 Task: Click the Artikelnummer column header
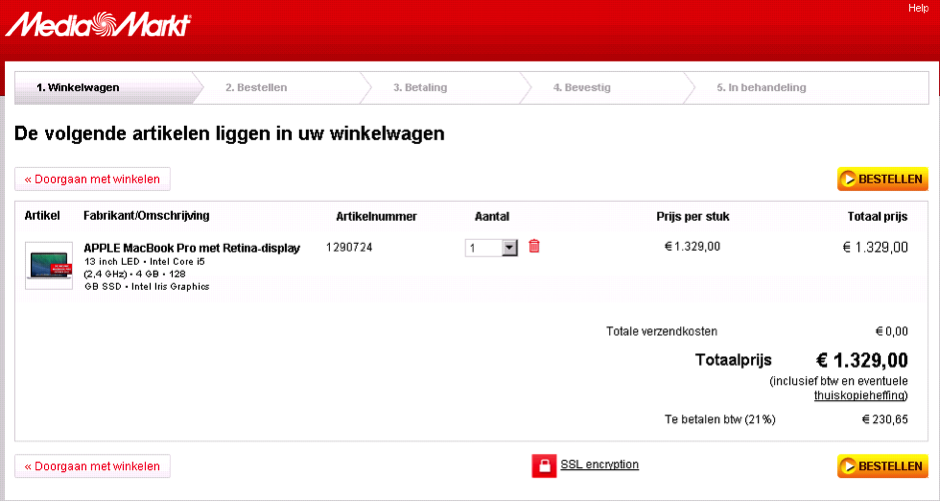(376, 217)
